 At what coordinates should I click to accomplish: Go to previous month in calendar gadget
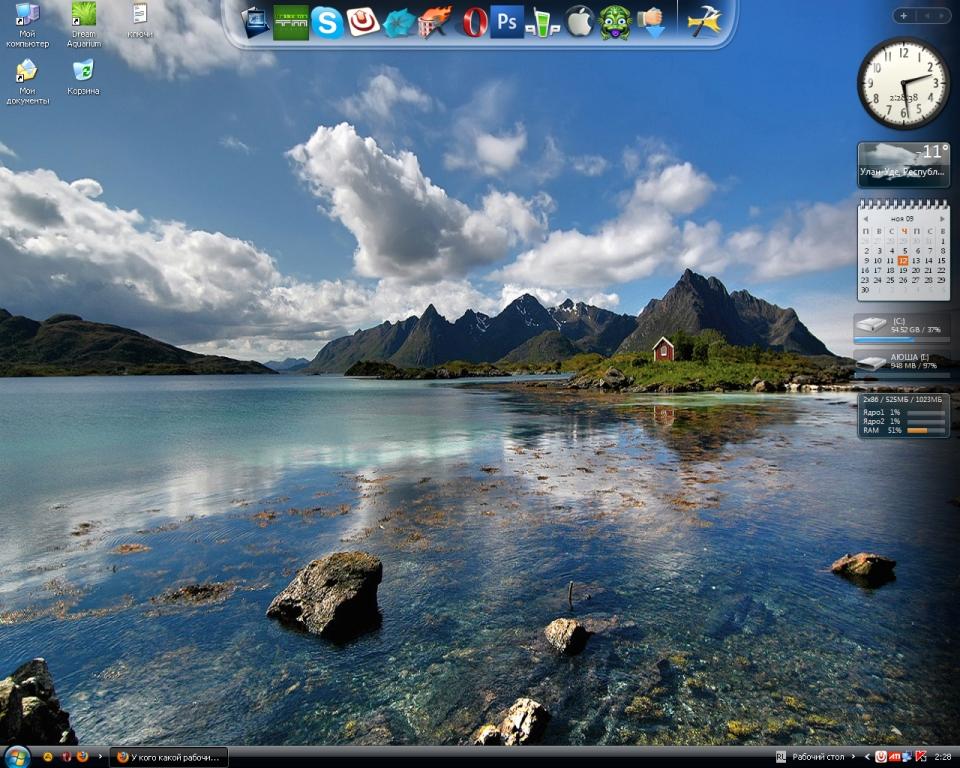click(865, 217)
